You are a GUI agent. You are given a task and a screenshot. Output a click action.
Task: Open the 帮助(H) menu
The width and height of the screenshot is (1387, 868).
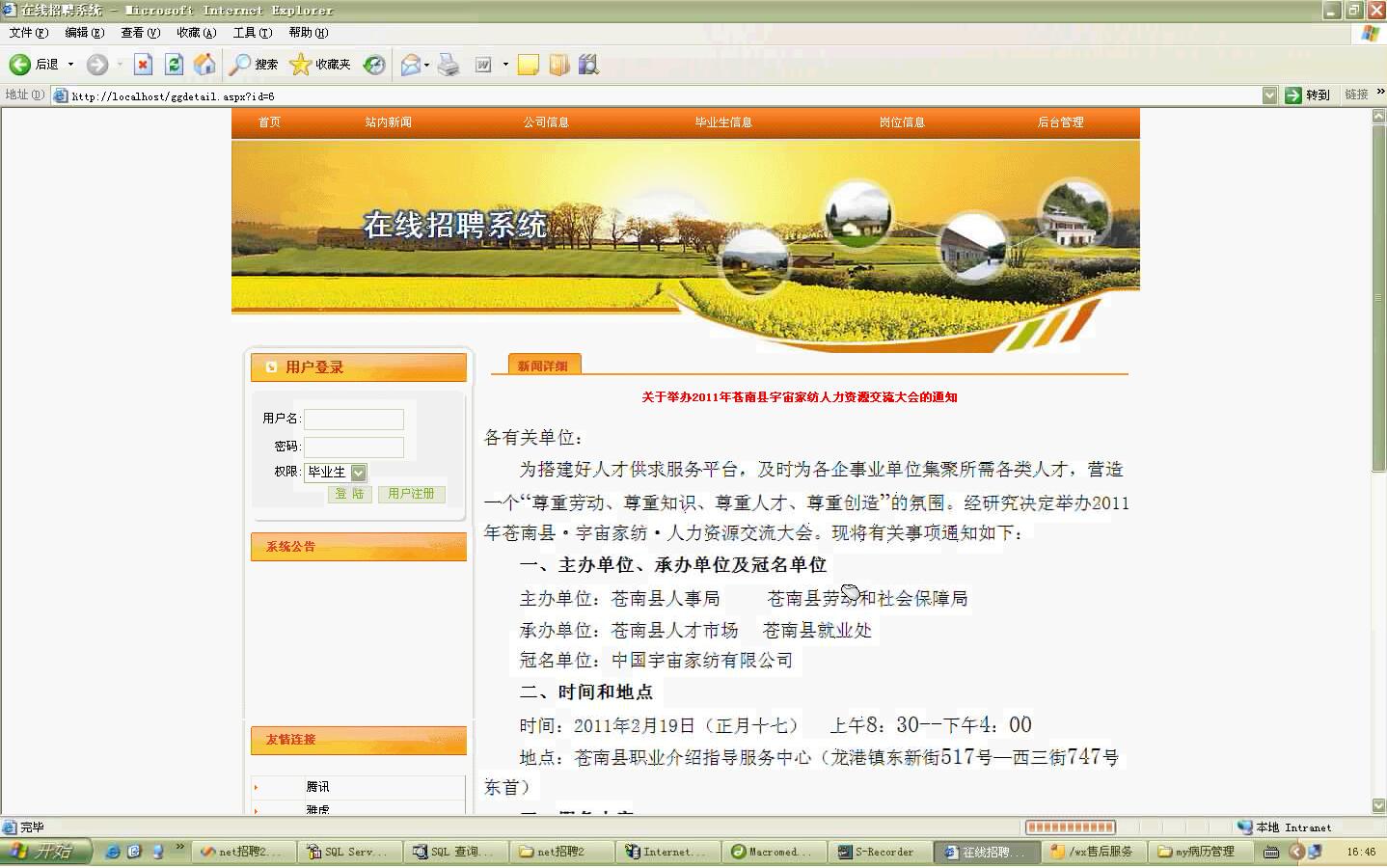[x=308, y=33]
